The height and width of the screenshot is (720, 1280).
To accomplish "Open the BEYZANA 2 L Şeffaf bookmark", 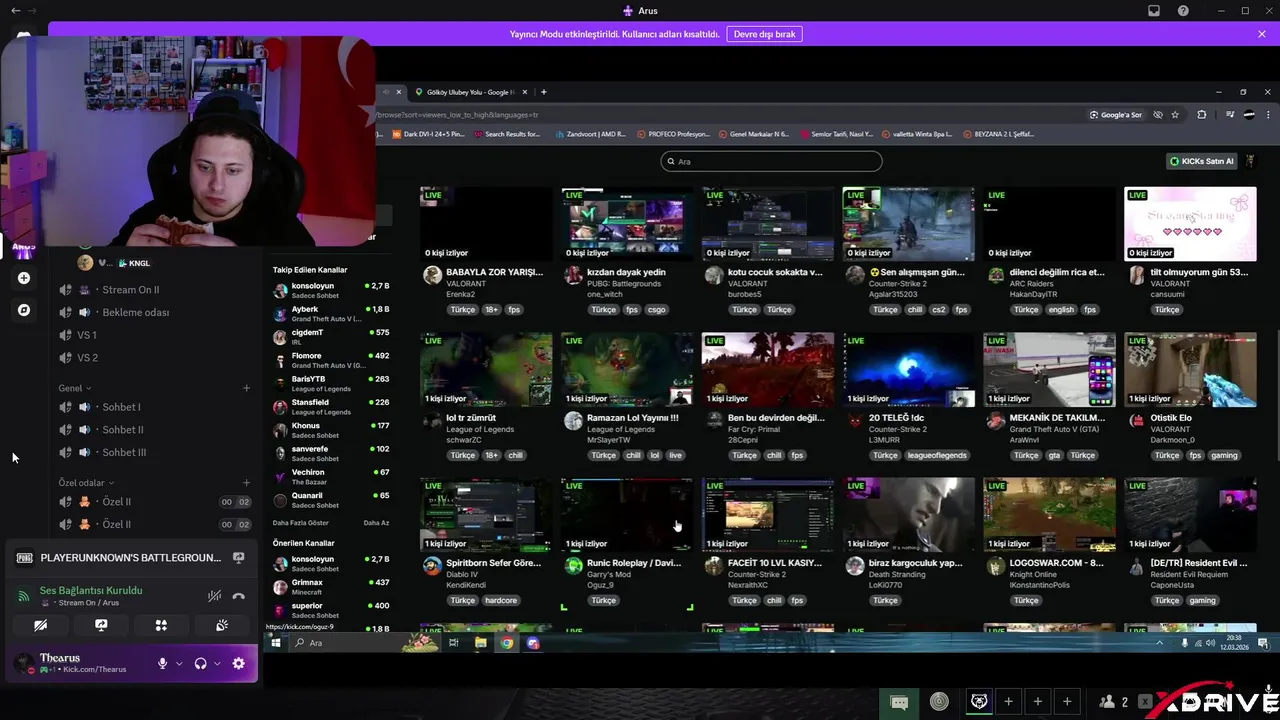I will tap(1000, 134).
